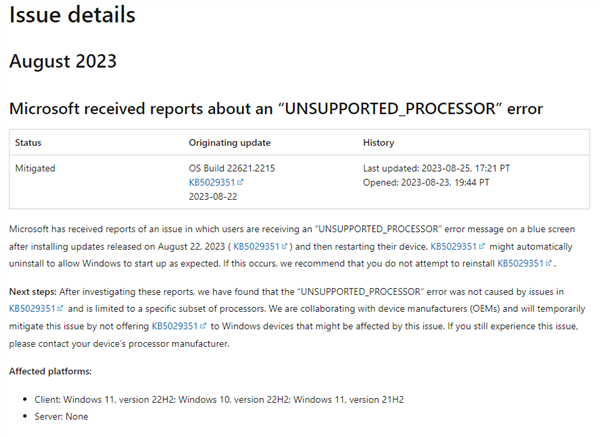Viewport: 600px width, 437px height.
Task: Click the August 2023 heading
Action: 63,61
